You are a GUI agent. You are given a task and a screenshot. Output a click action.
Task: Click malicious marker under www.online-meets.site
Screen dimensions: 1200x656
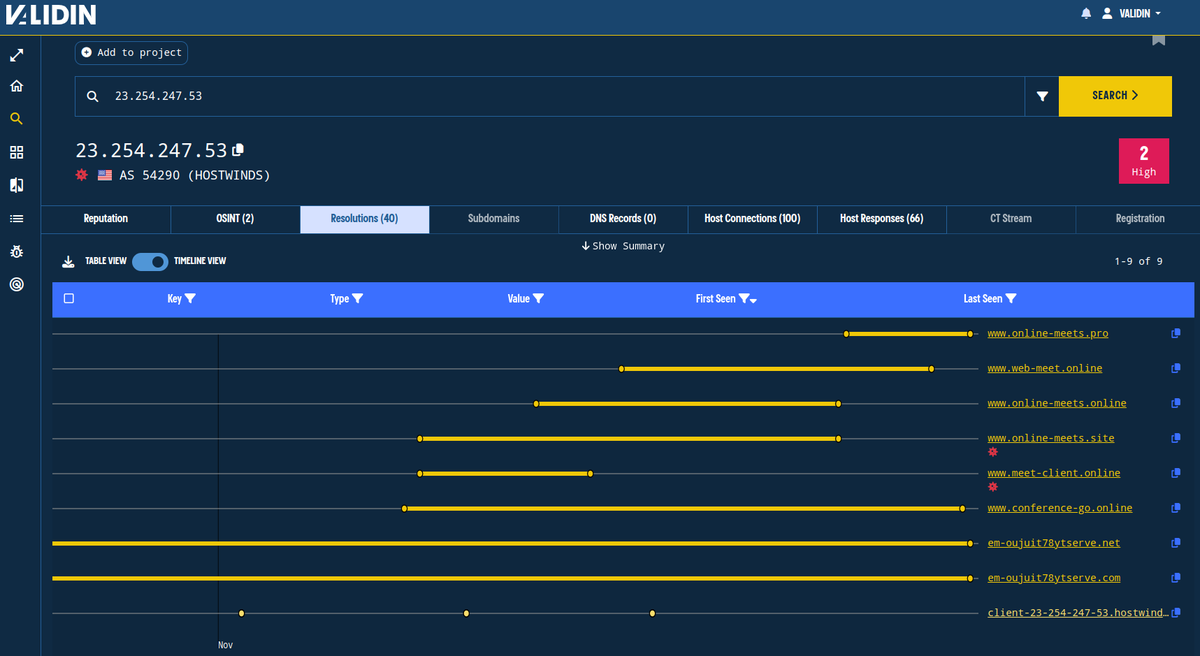point(993,452)
